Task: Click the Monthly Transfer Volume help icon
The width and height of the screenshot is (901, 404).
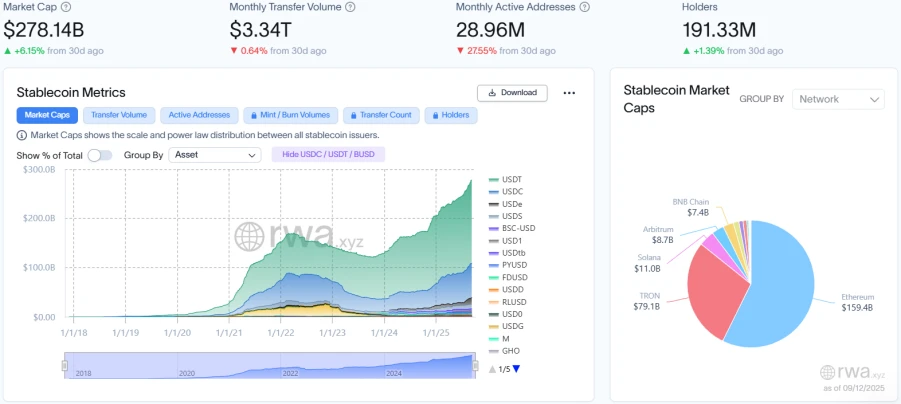Action: pyautogui.click(x=352, y=7)
